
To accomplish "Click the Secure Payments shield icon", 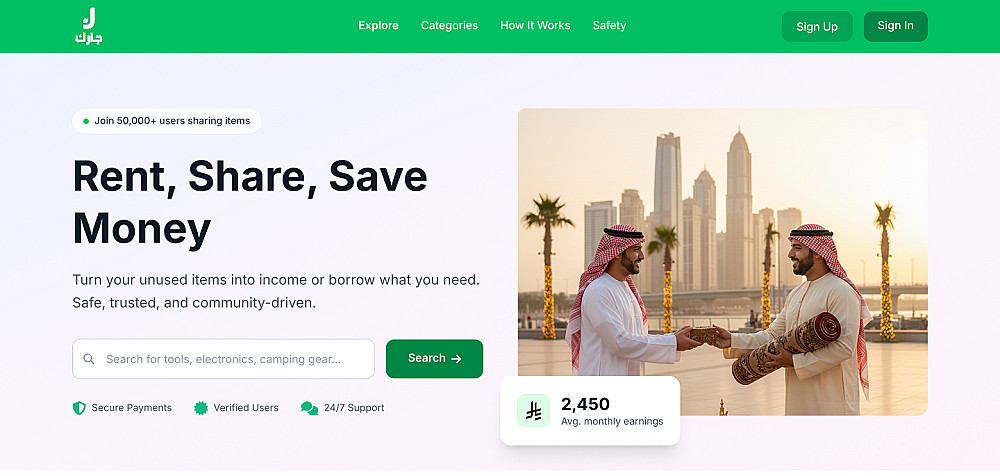I will tap(79, 408).
